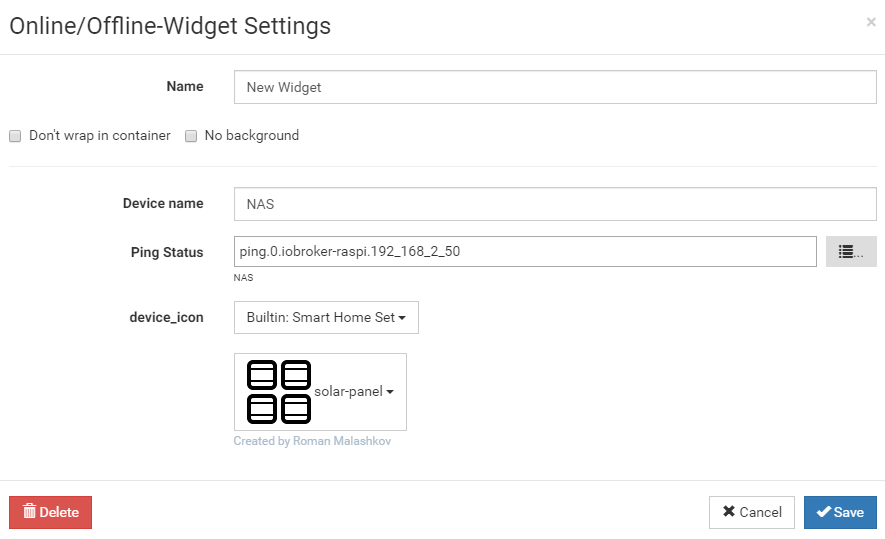Click the "device_icon" field label
This screenshot has height=539, width=885.
[166, 317]
